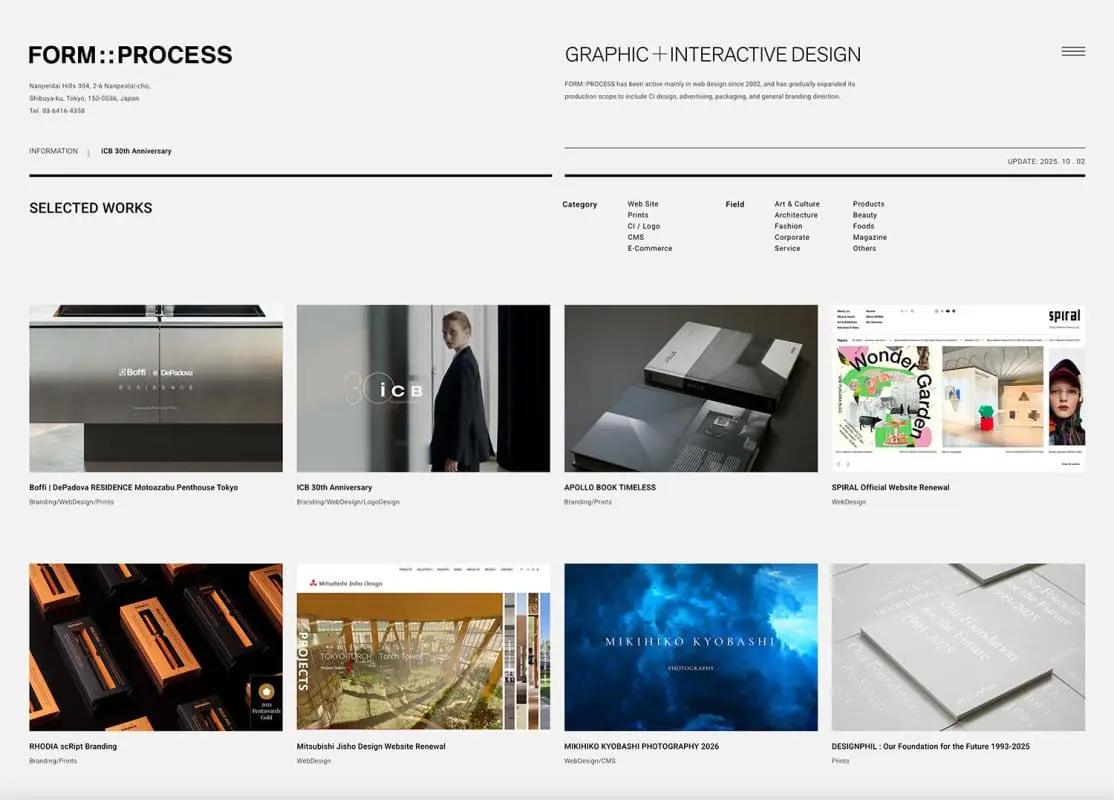Viewport: 1114px width, 800px height.
Task: Click the WebDesign/CMS tag under Mikihiko Kyobashi
Action: coord(590,761)
